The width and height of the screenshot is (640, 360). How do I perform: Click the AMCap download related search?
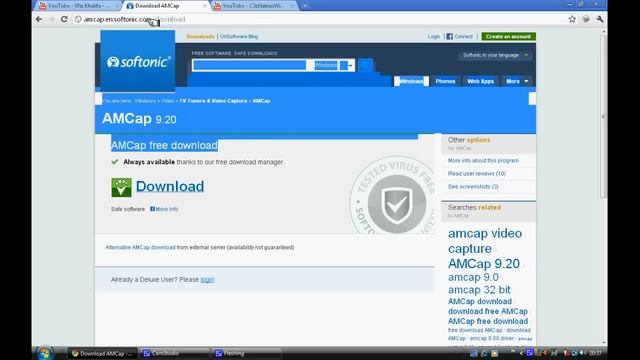pyautogui.click(x=480, y=301)
